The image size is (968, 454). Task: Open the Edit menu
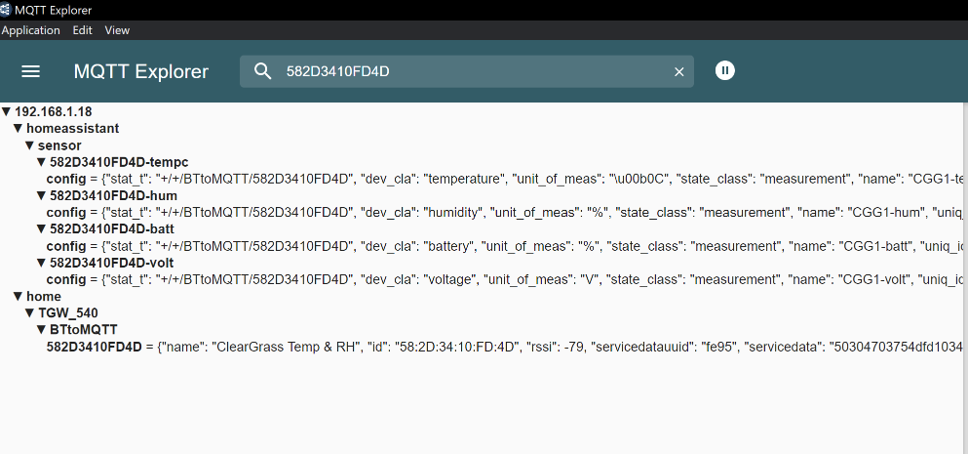click(82, 30)
